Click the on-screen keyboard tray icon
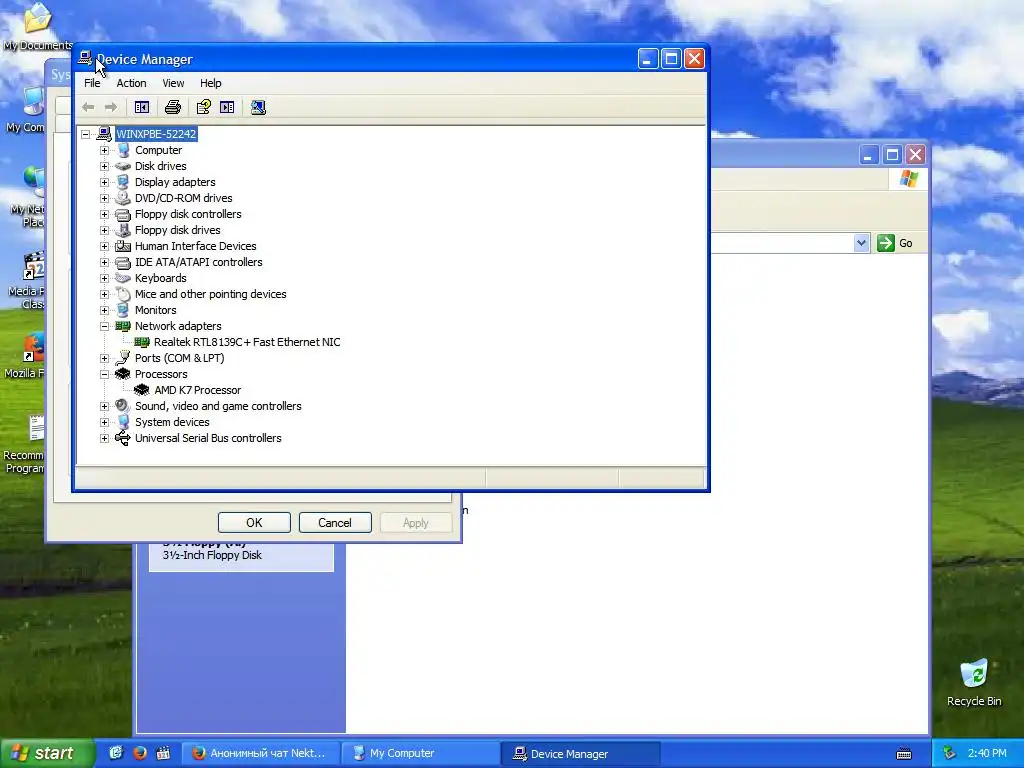This screenshot has height=768, width=1024. point(904,754)
